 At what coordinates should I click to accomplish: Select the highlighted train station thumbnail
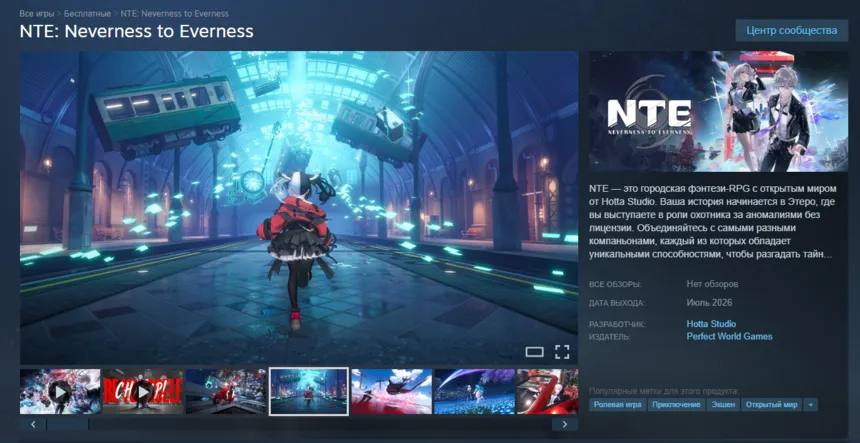tap(309, 391)
